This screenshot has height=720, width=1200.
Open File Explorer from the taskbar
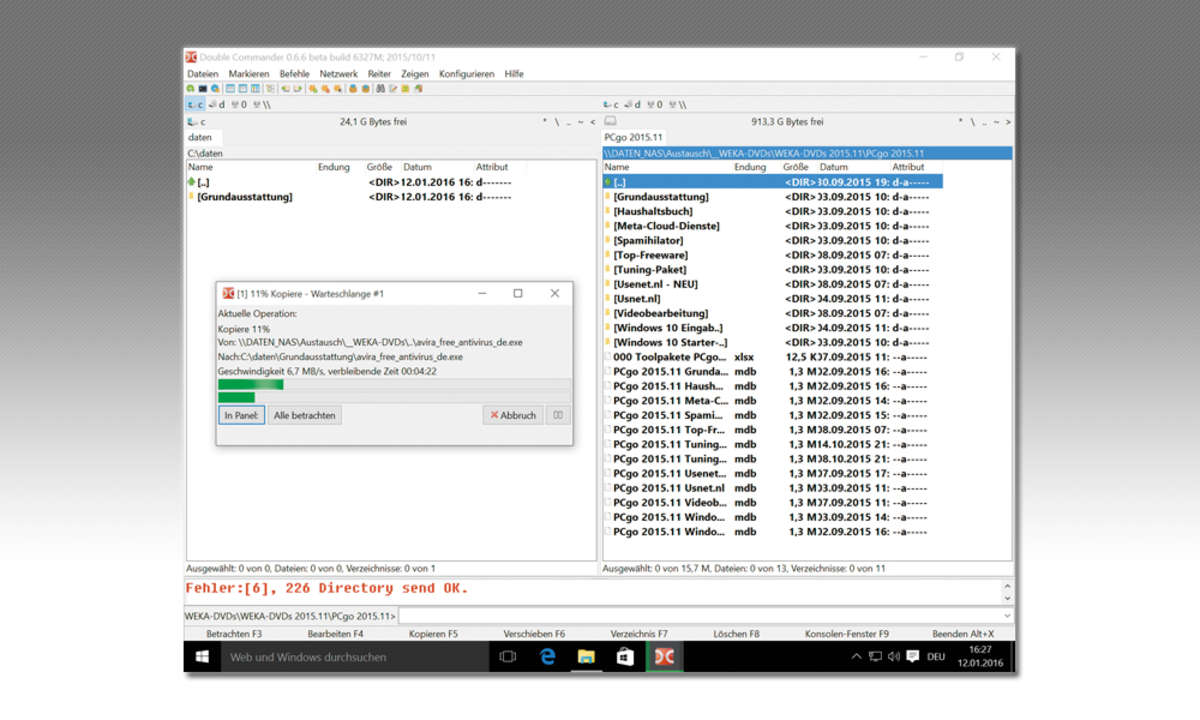coord(586,657)
